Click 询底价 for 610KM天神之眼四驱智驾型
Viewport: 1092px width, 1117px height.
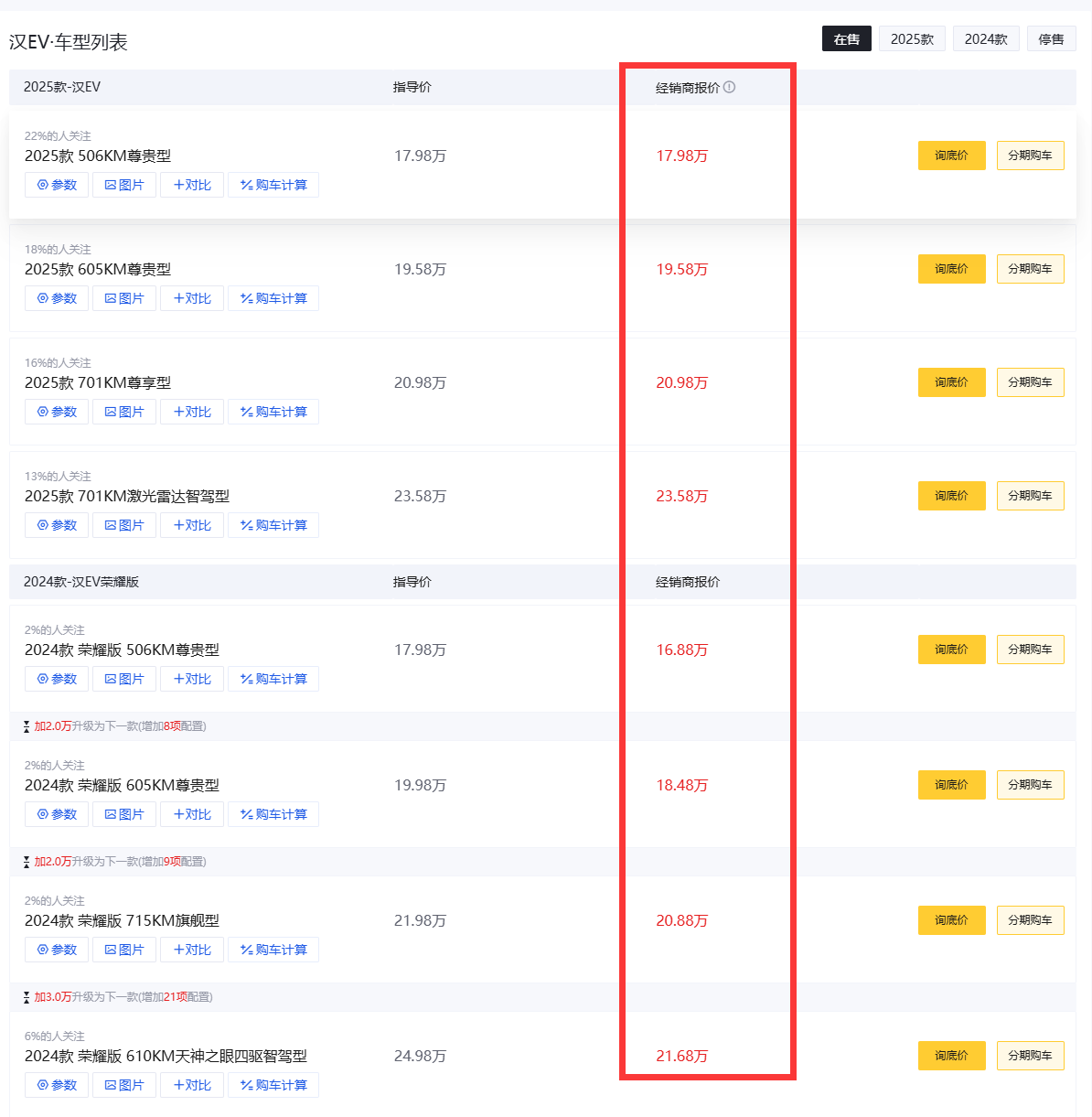tap(952, 1056)
